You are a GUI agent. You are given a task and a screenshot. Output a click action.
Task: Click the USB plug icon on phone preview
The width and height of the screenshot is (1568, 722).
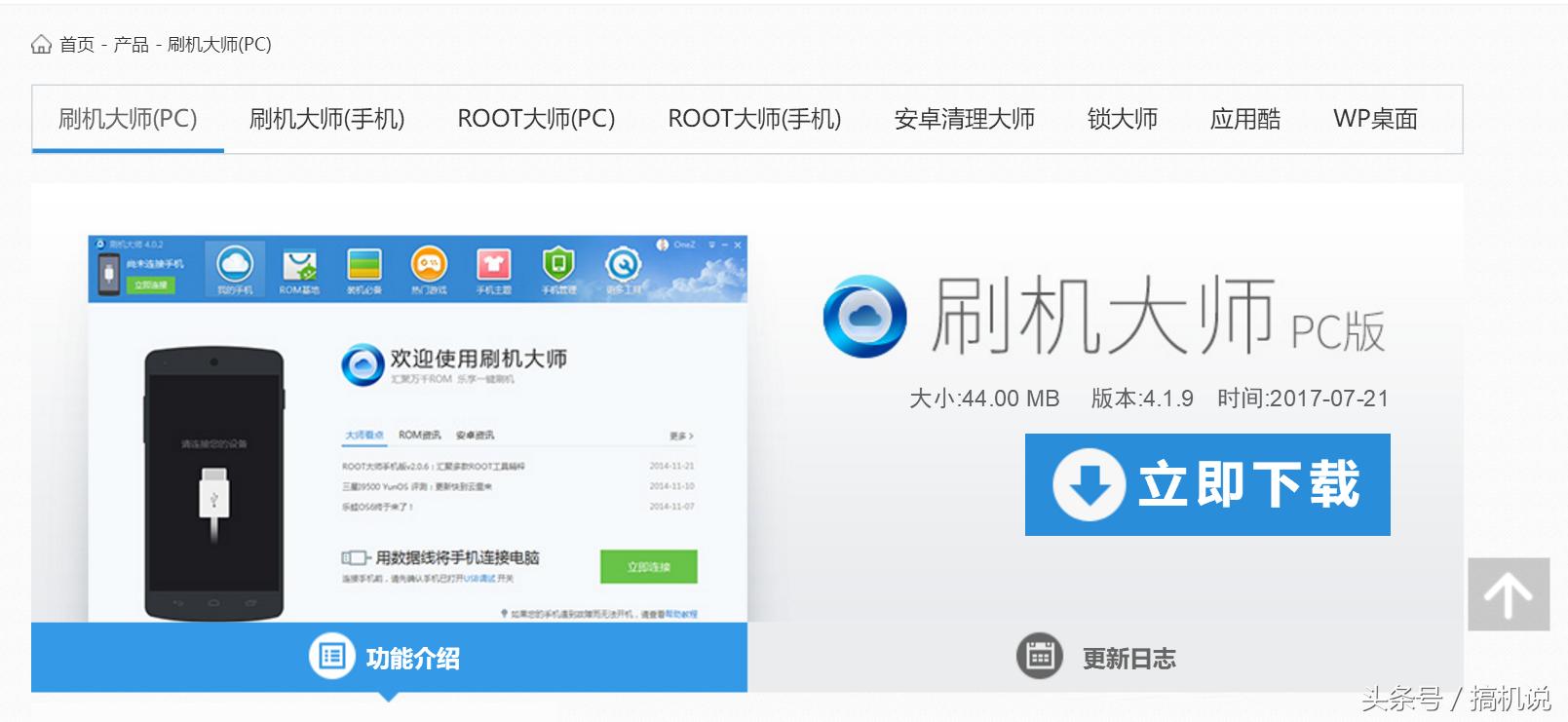(214, 504)
